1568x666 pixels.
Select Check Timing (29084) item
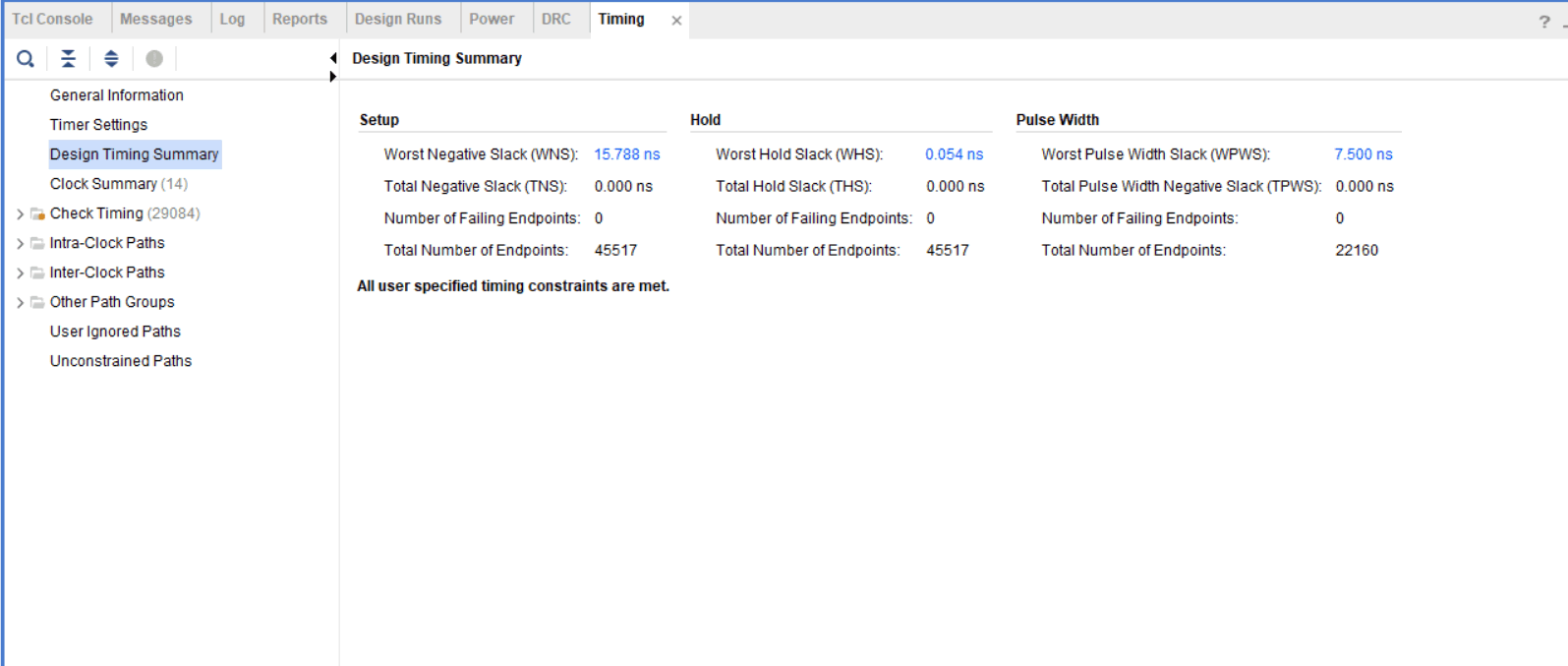click(x=125, y=213)
